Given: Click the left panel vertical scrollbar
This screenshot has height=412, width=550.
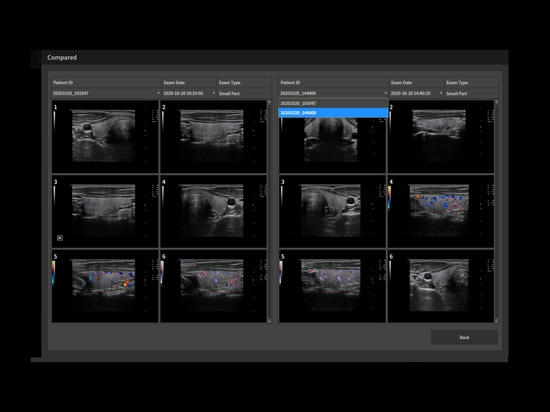Looking at the screenshot, I should 269,211.
